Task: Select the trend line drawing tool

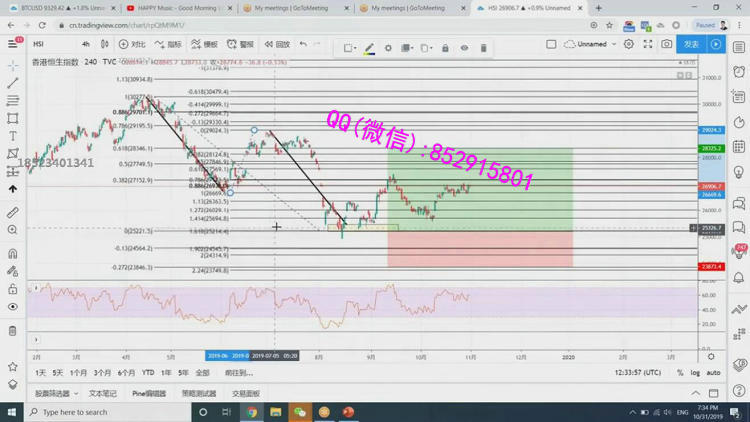Action: point(13,83)
